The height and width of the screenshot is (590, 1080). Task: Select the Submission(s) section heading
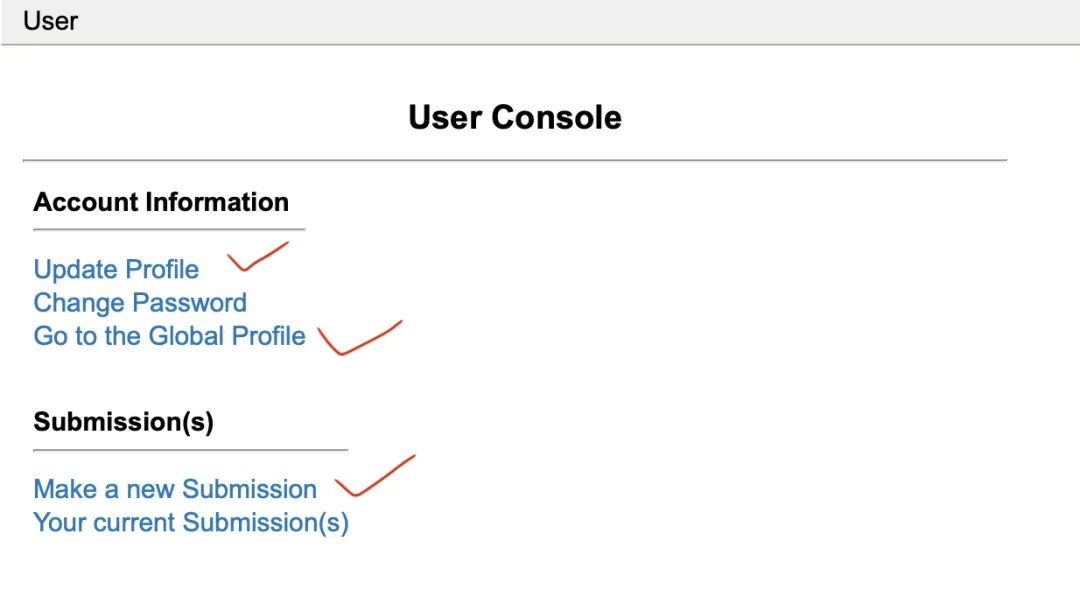click(x=123, y=422)
